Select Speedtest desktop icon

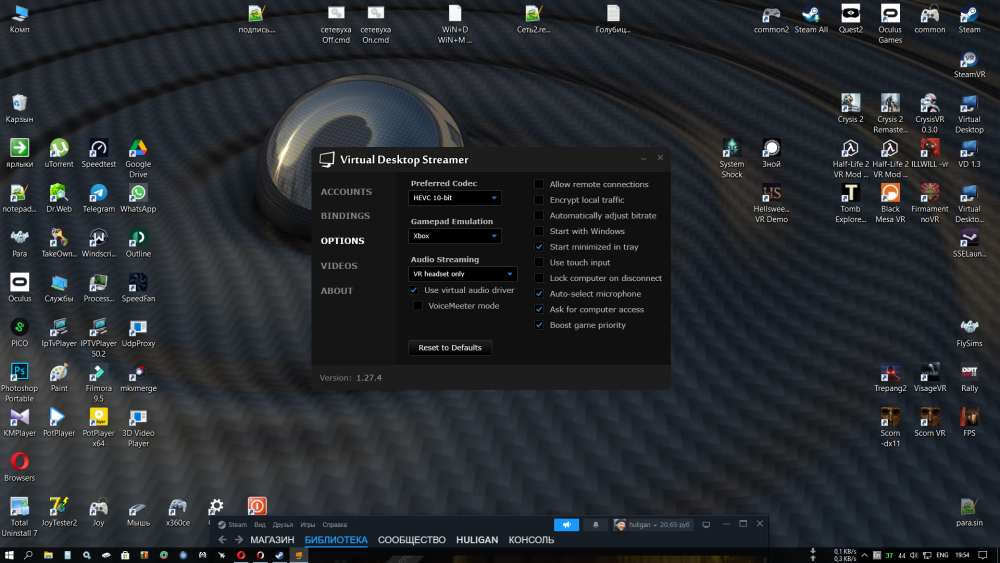98,154
